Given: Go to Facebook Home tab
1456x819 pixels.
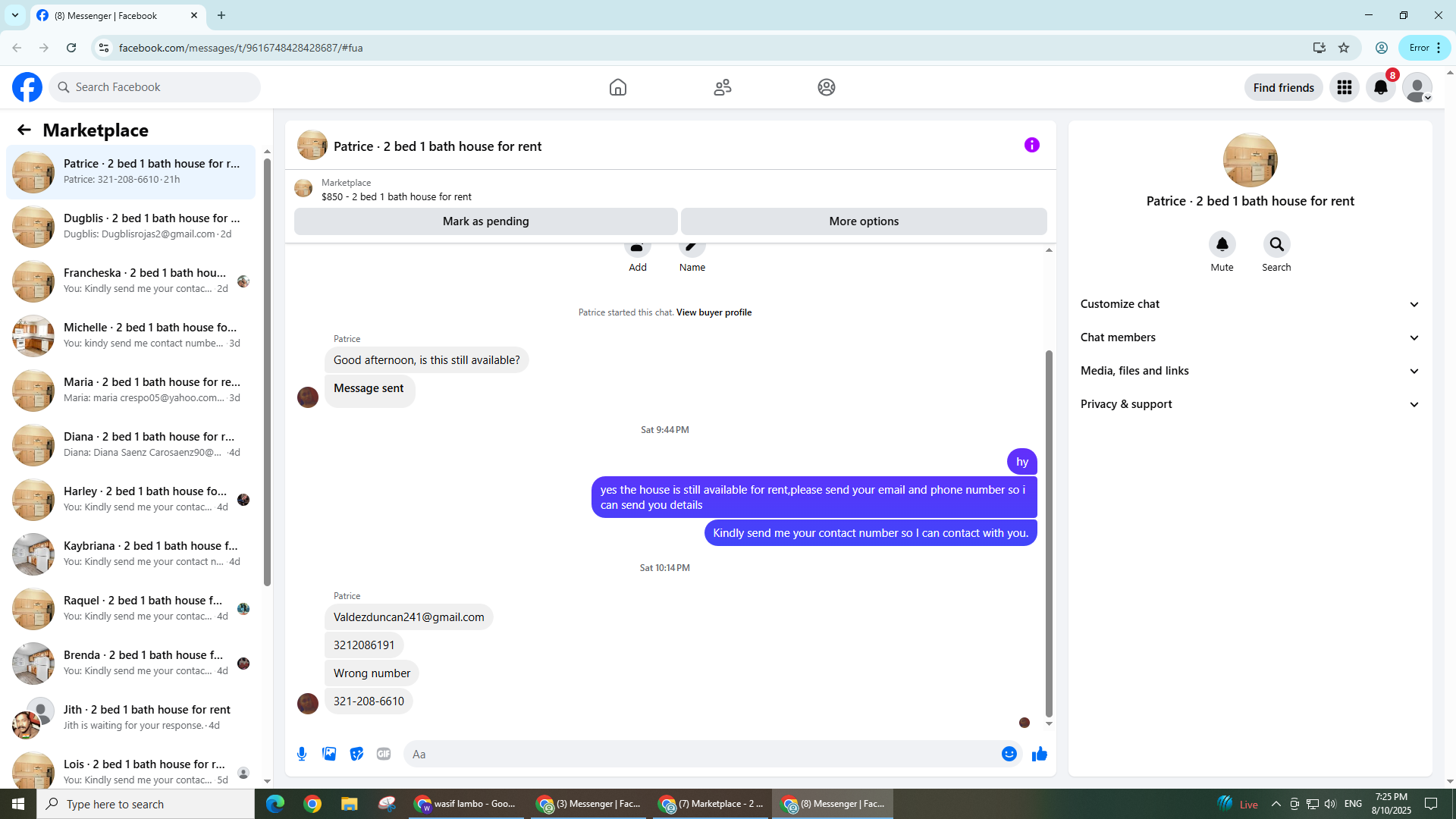Looking at the screenshot, I should (618, 87).
